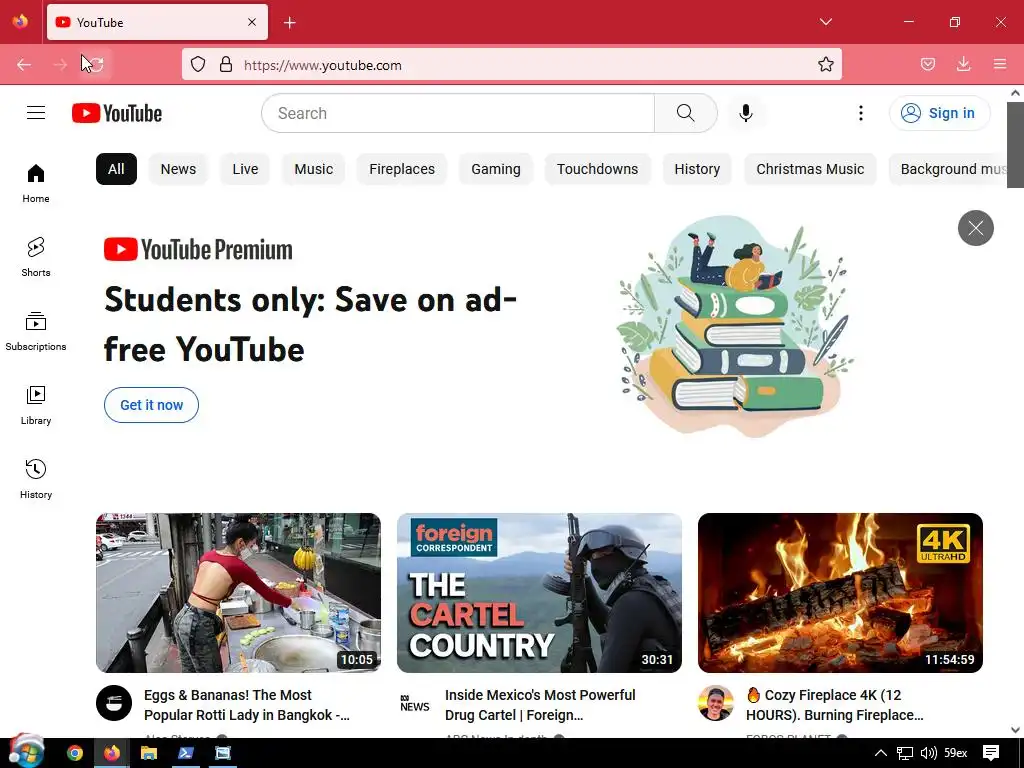Open Cozy Fireplace 4K video title

(835, 705)
